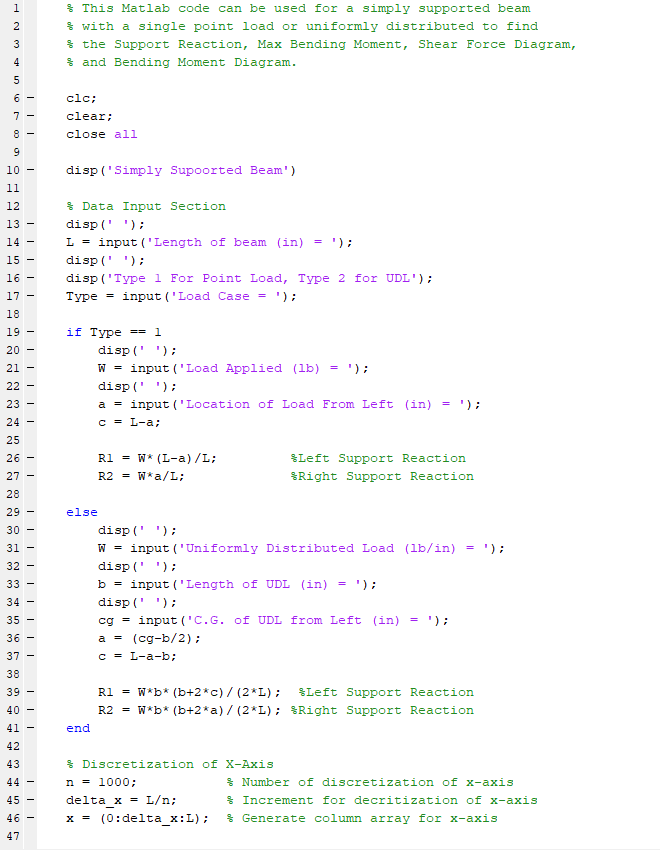Click 'R2 = W*a/L;' expression
The width and height of the screenshot is (660, 850).
(x=141, y=476)
